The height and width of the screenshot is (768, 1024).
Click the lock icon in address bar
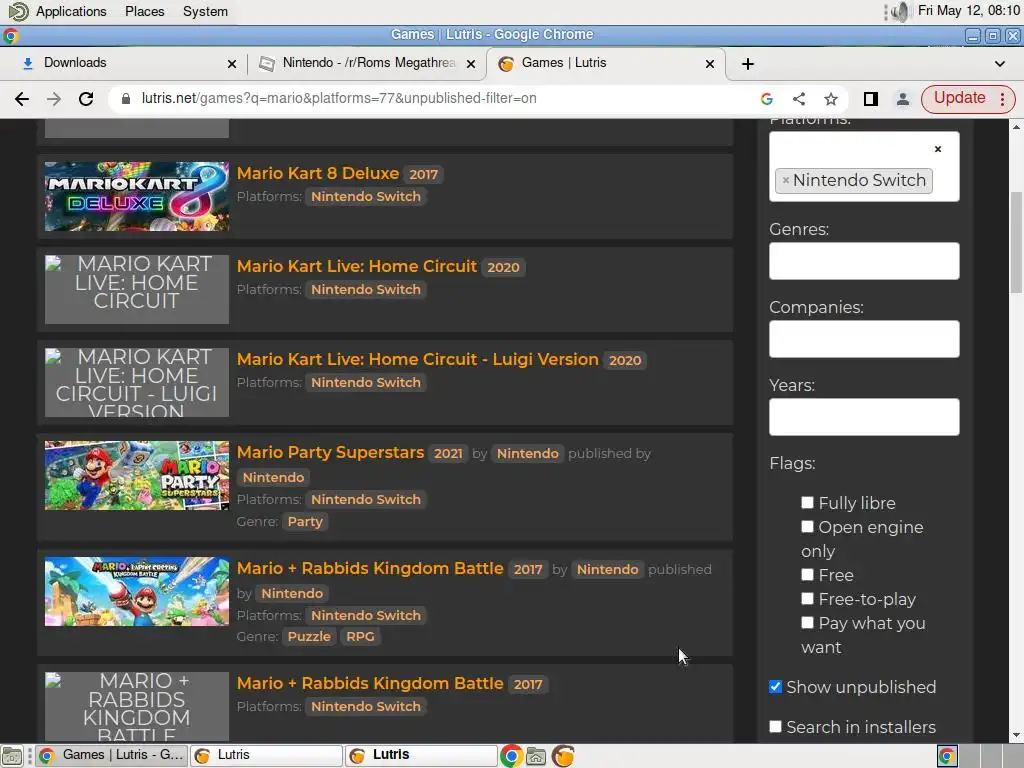(x=125, y=99)
